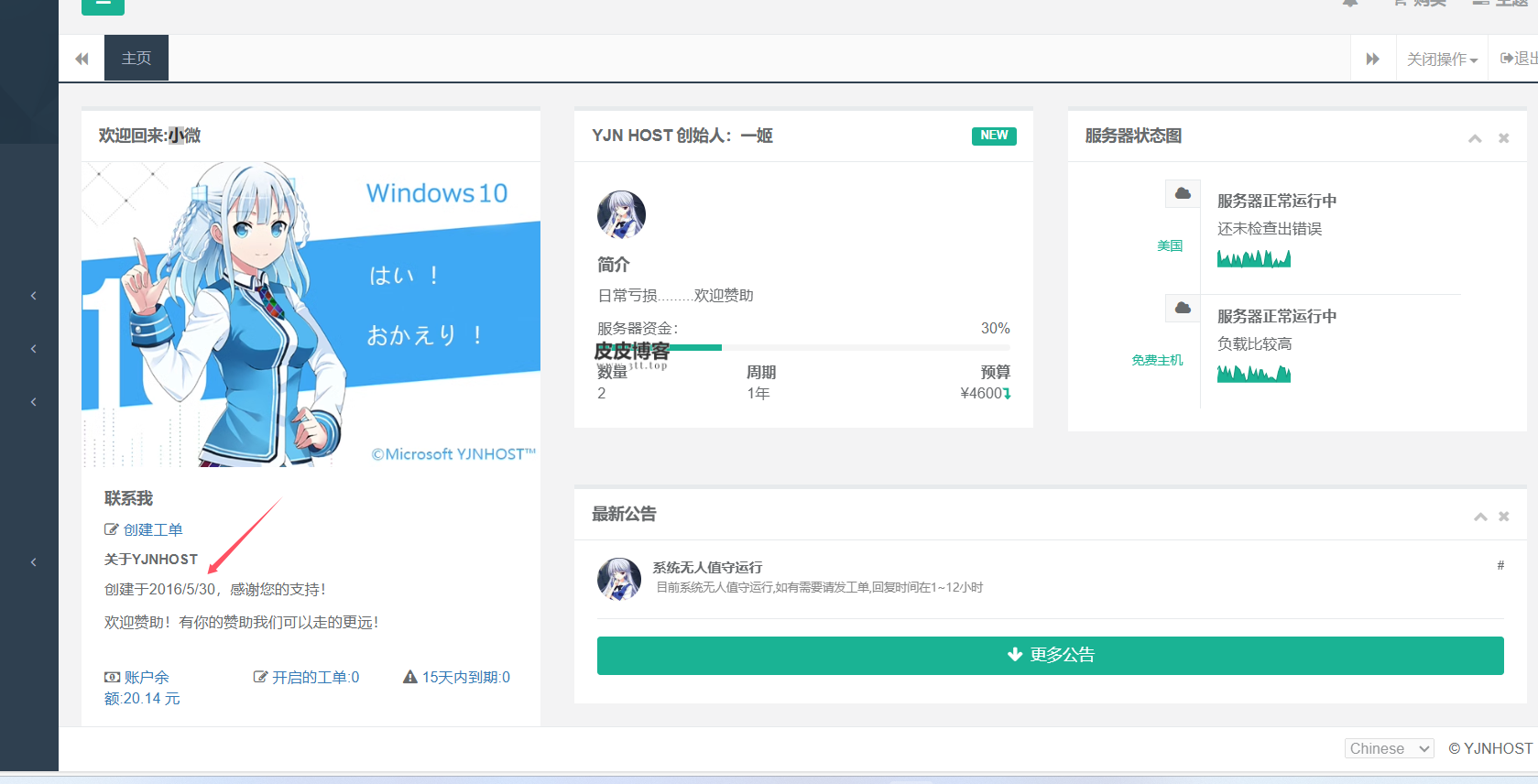Collapse the 服务器状态图 panel

[1475, 138]
